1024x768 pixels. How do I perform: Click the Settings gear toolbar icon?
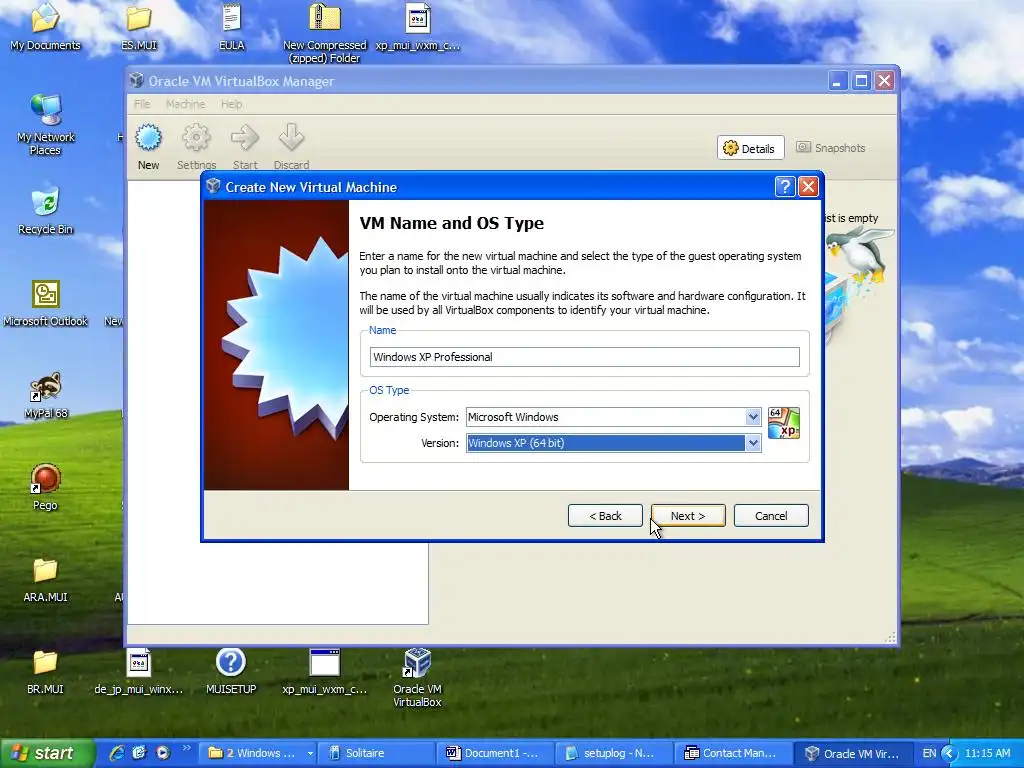(196, 138)
